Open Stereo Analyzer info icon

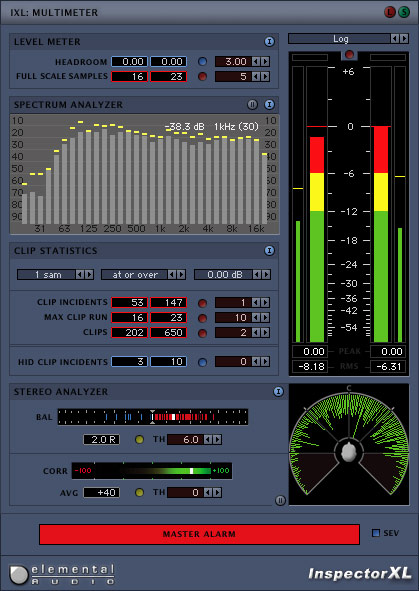pos(278,392)
